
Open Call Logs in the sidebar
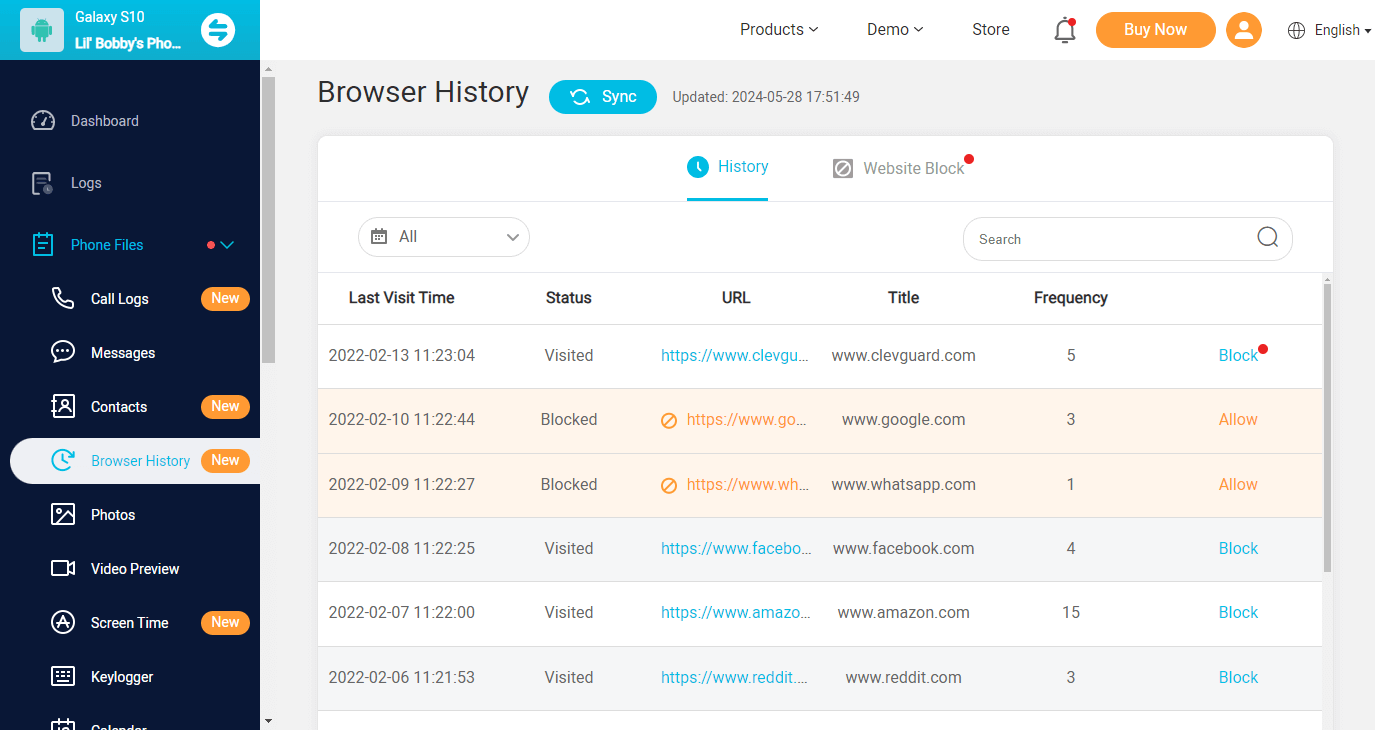click(x=120, y=299)
